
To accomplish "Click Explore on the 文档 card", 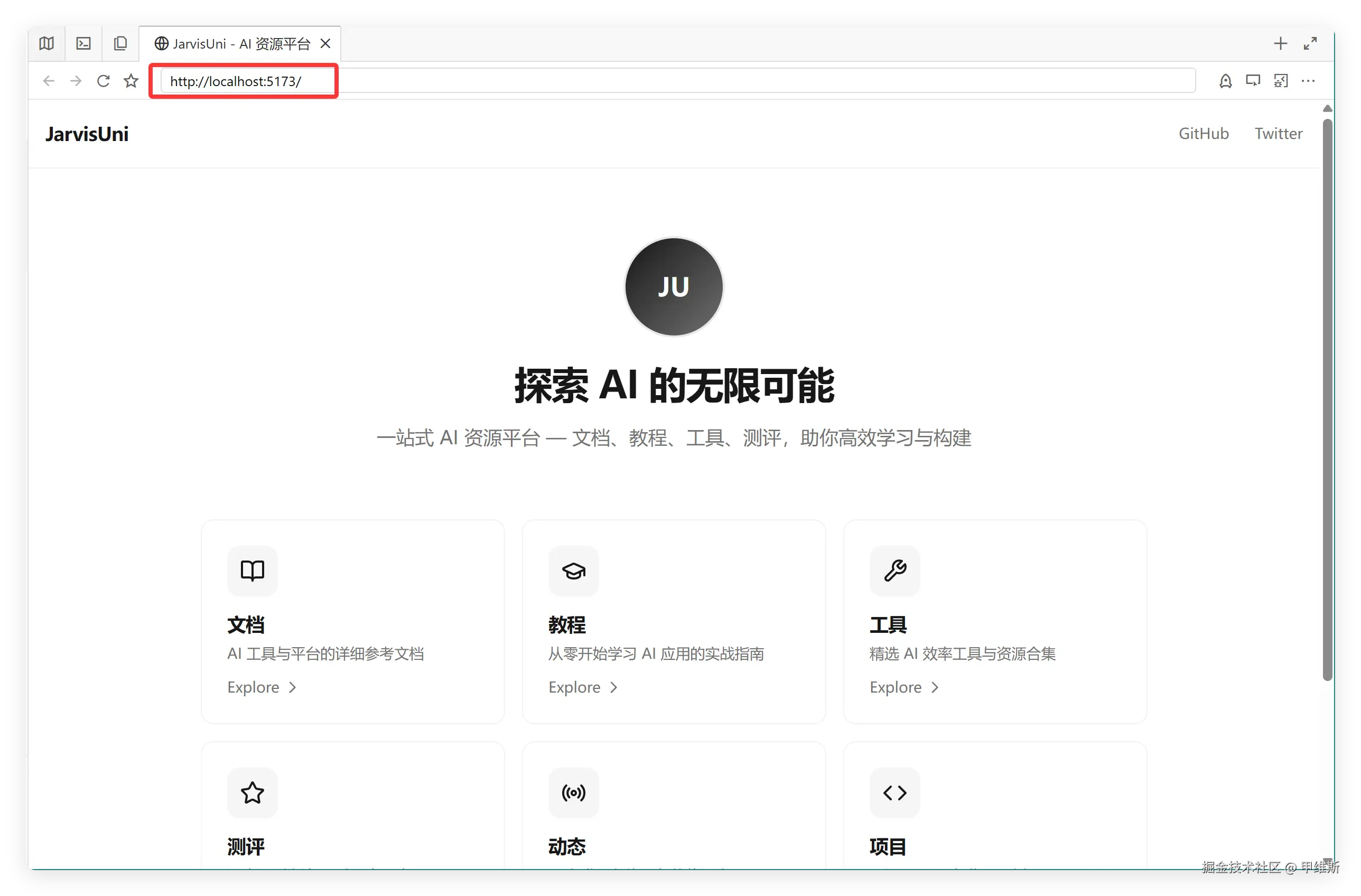I will [262, 687].
